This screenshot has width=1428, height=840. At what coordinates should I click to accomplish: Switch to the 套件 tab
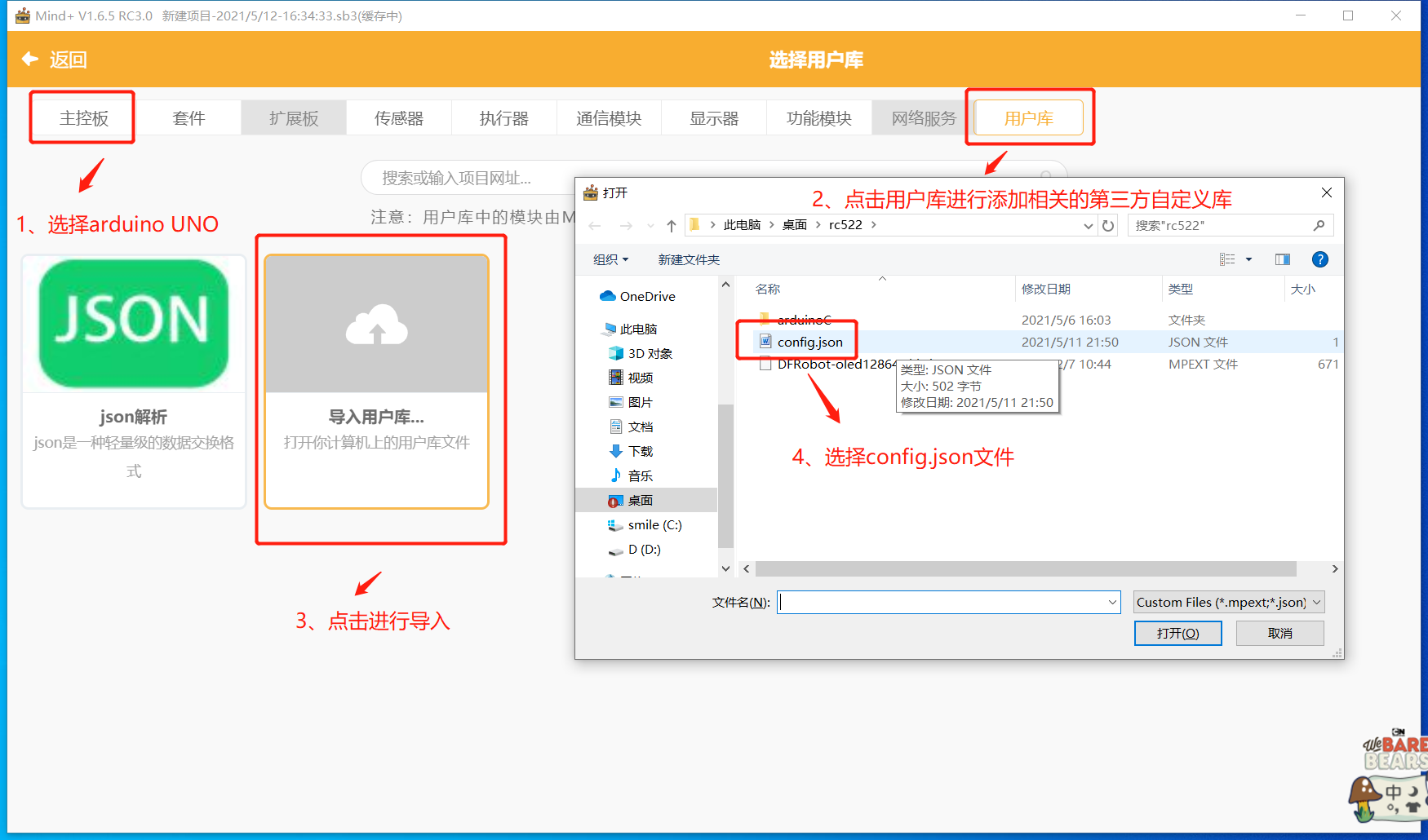(188, 118)
